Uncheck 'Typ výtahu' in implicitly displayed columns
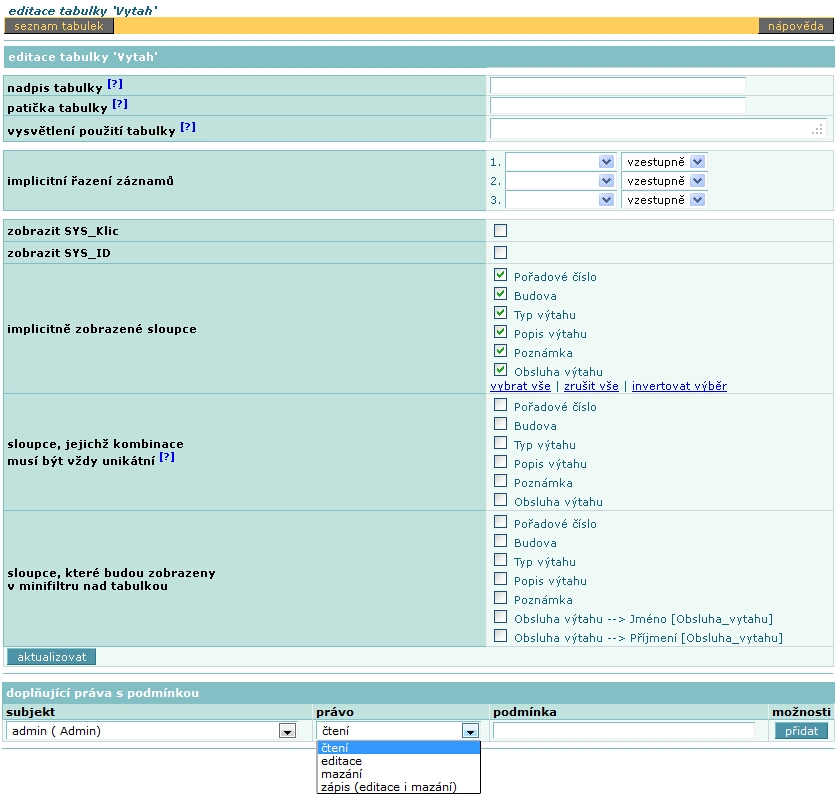 click(x=500, y=313)
